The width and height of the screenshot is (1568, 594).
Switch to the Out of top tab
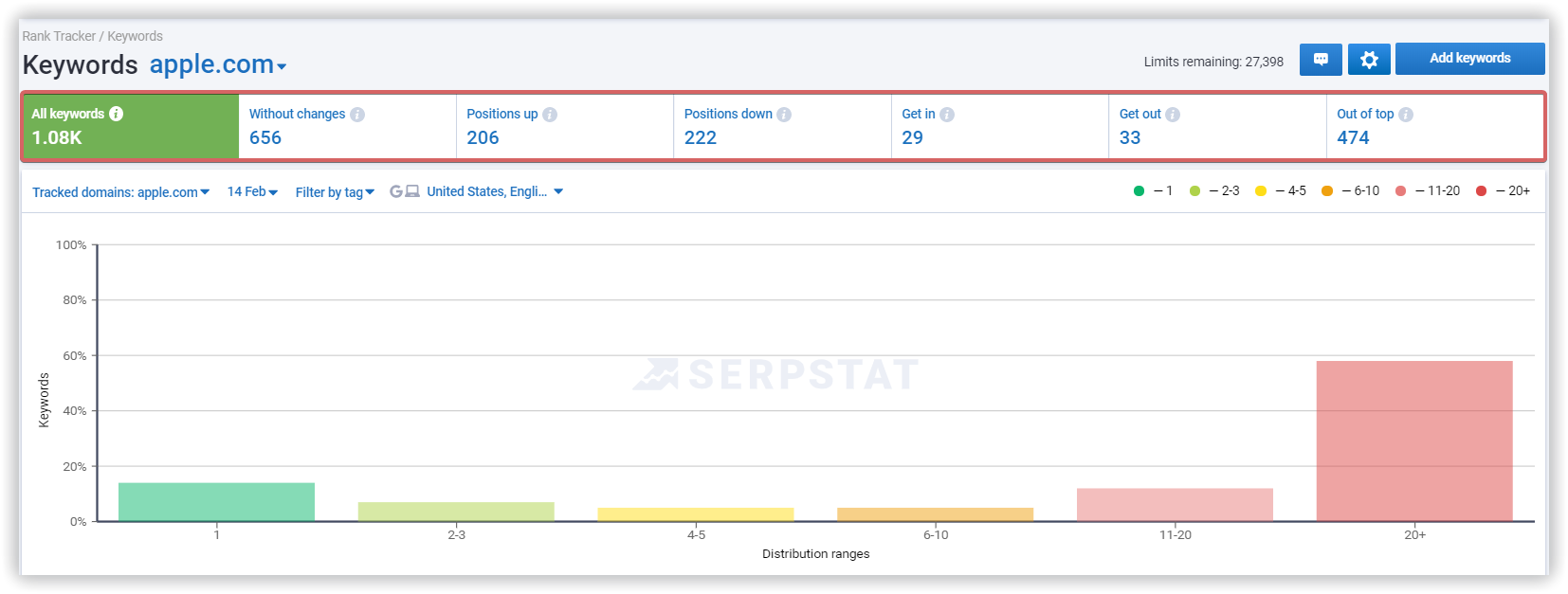click(x=1435, y=126)
